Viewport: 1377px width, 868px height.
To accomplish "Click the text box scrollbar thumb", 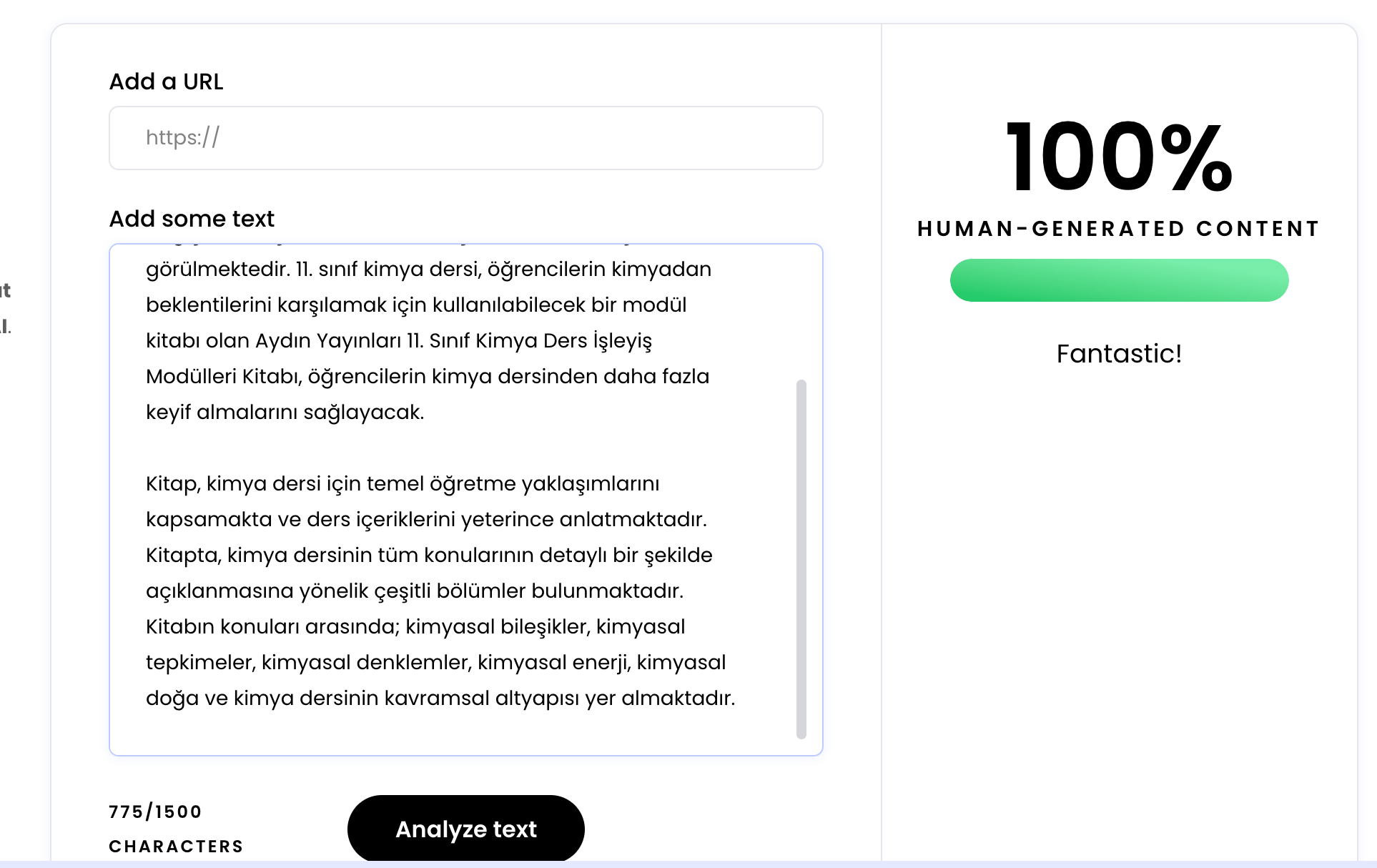I will tap(801, 559).
